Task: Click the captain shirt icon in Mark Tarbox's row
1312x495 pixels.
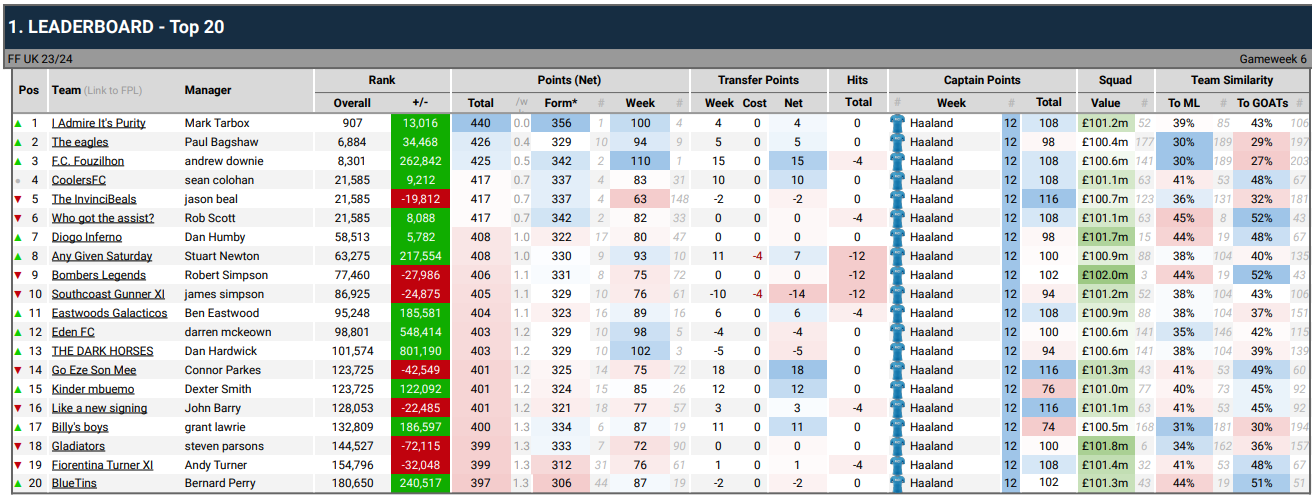Action: [x=897, y=123]
